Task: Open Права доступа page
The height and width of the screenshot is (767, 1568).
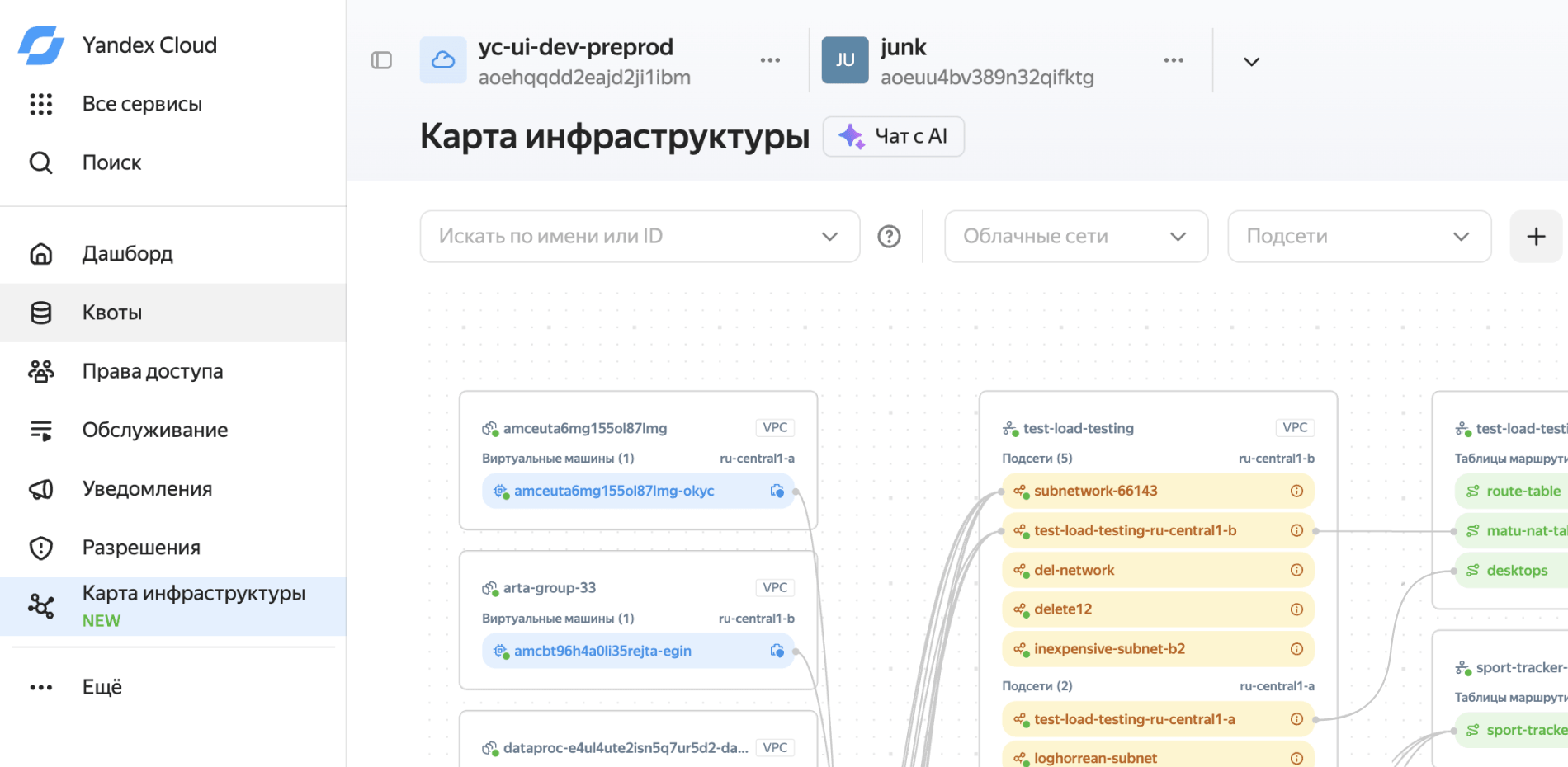Action: click(x=172, y=371)
